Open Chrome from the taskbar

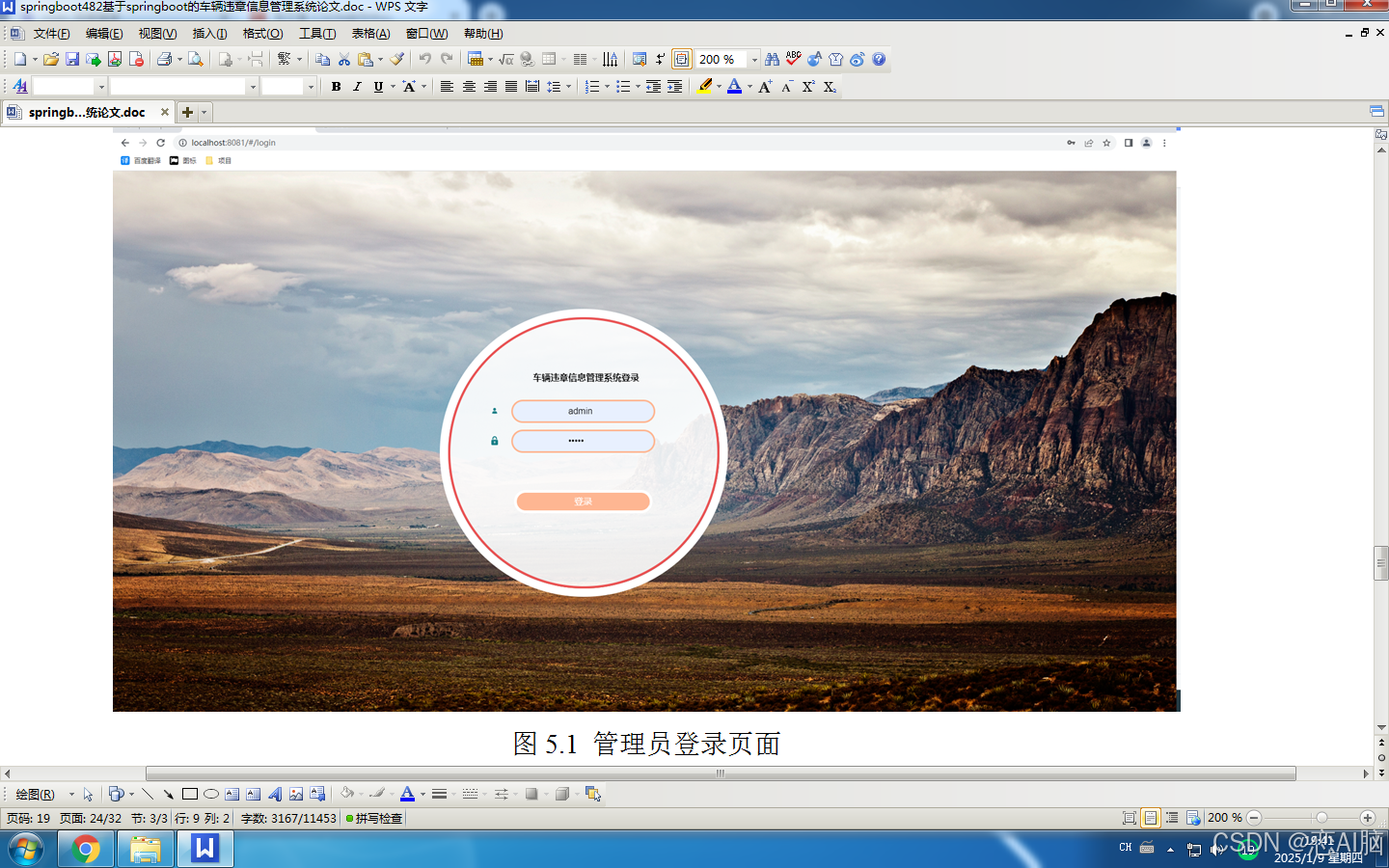(86, 850)
